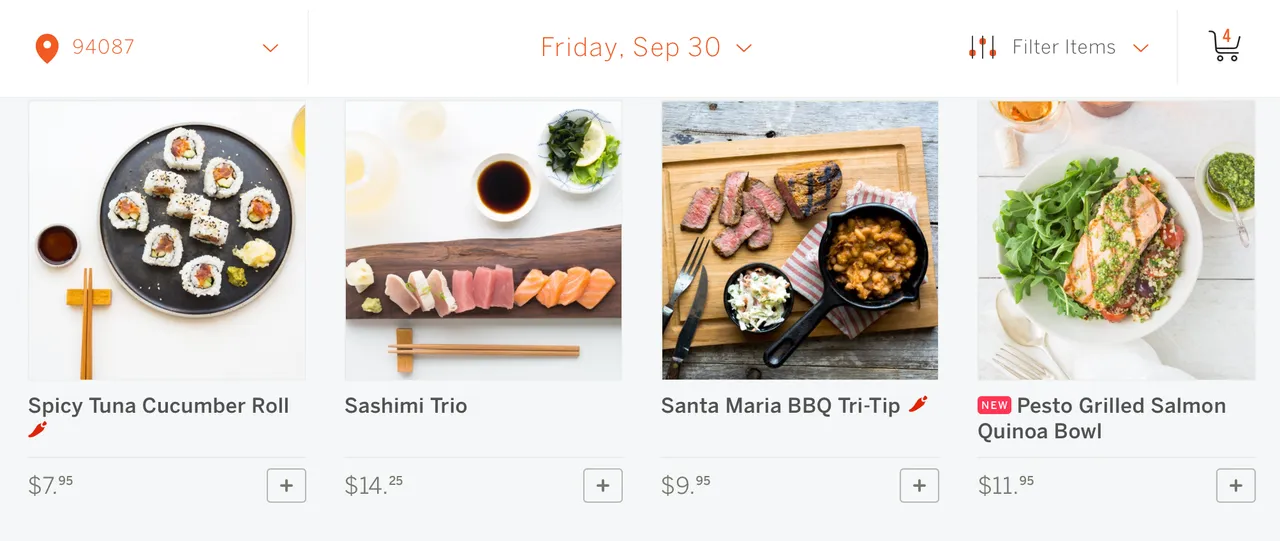Click the spicy pepper icon beside BBQ Tri-Tip
This screenshot has width=1280, height=541.
tap(918, 405)
